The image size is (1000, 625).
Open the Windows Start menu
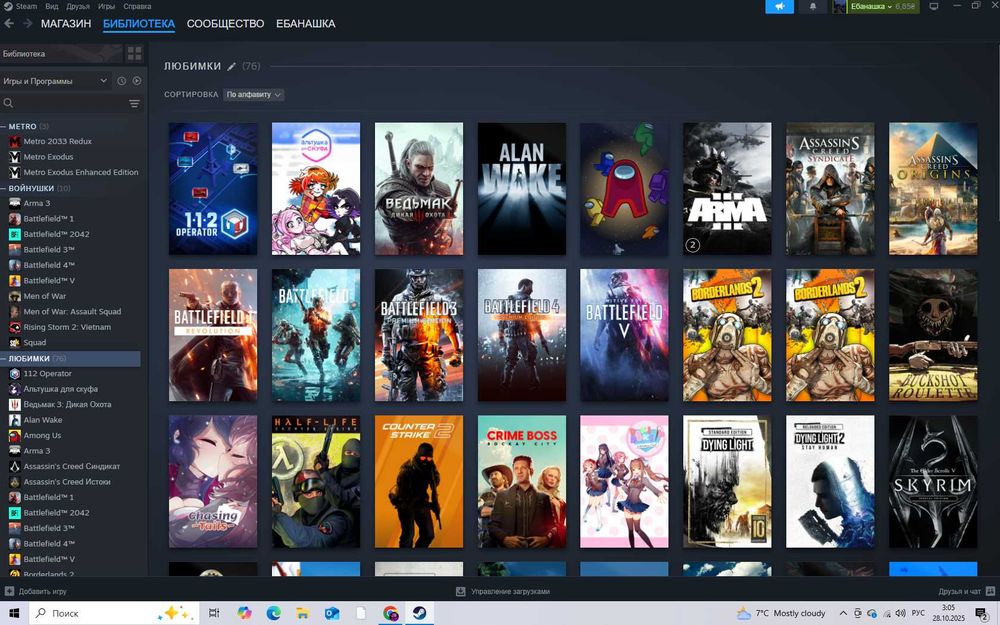pyautogui.click(x=13, y=613)
